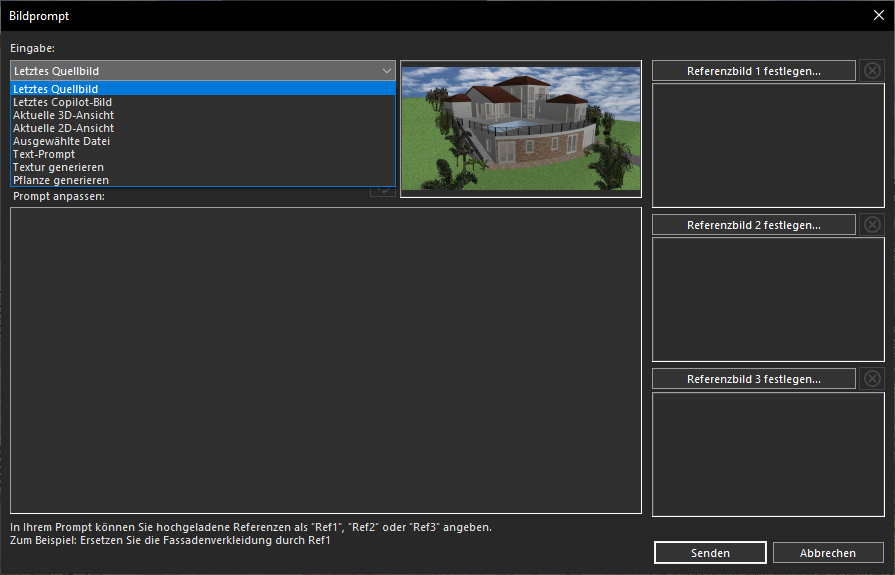This screenshot has width=895, height=575.
Task: Pick 'Aktuelle 2D-Ansicht' from list
Action: click(x=203, y=128)
